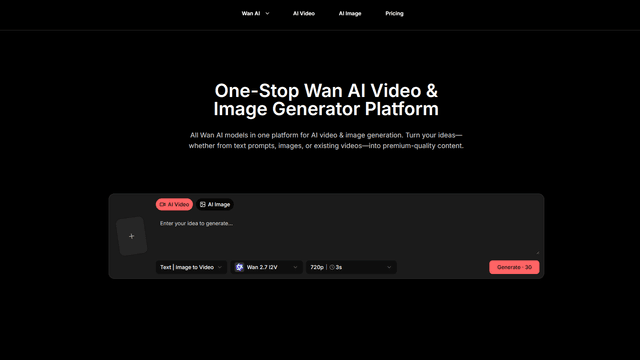The width and height of the screenshot is (640, 360).
Task: Select the AI Video tab pill
Action: (x=174, y=204)
